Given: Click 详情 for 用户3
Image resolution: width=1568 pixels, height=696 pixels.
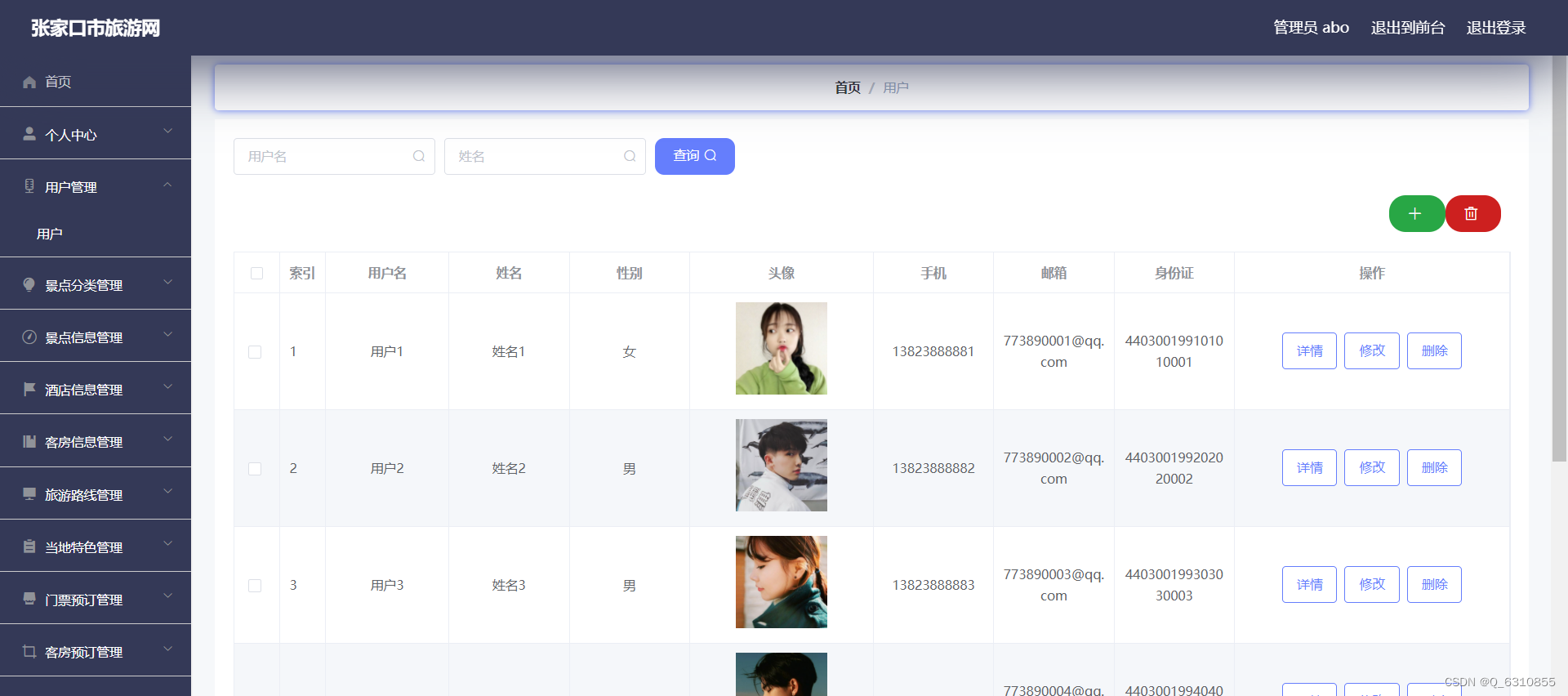Looking at the screenshot, I should coord(1309,584).
